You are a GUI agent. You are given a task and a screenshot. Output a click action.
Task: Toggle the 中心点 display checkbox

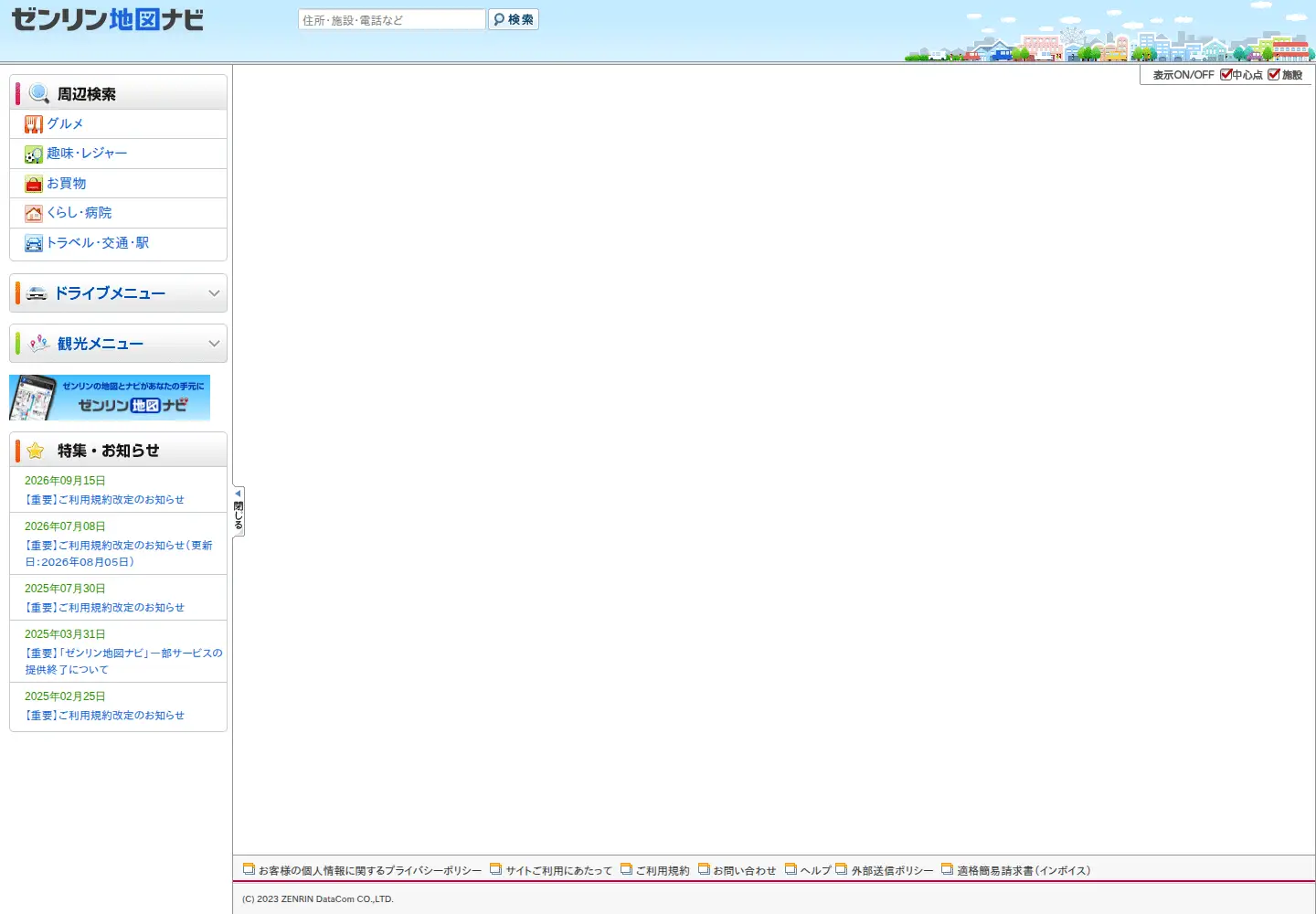coord(1226,74)
